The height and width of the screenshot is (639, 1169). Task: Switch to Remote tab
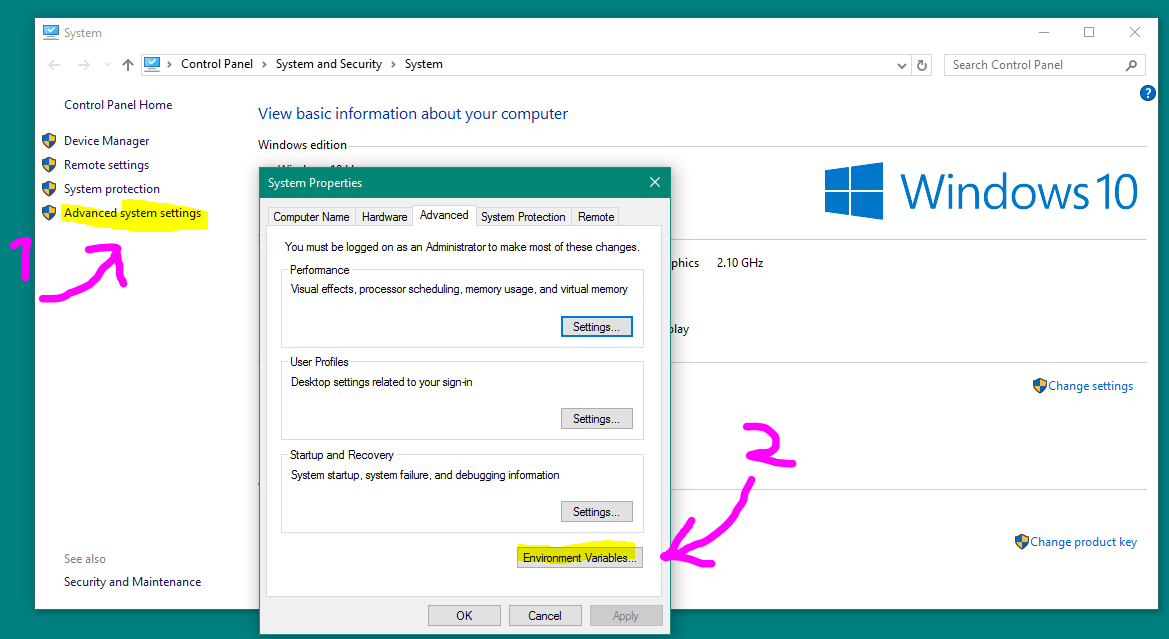tap(596, 217)
